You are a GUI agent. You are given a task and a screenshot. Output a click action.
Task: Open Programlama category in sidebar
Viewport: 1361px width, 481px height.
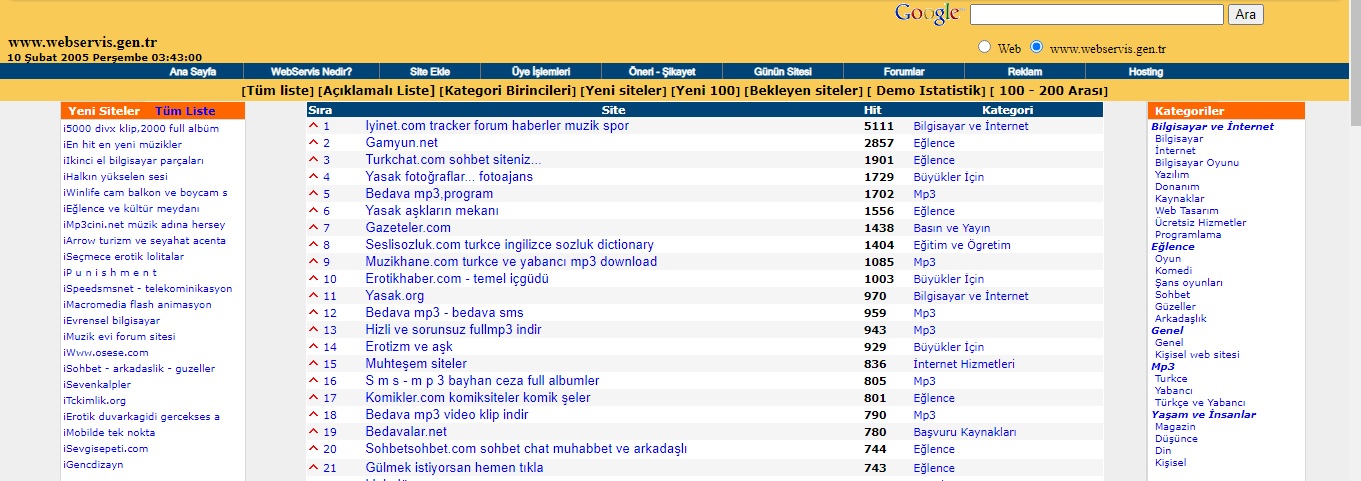pos(1188,235)
